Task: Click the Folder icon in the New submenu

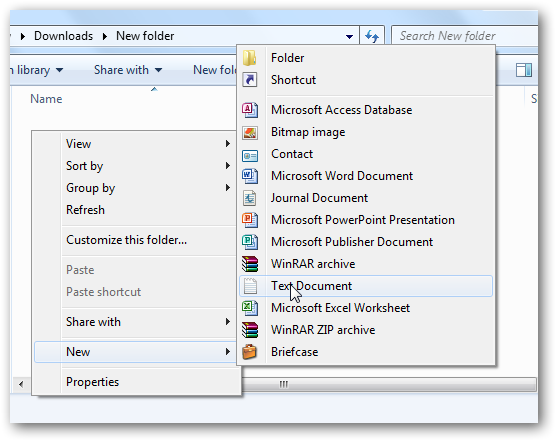Action: point(250,58)
